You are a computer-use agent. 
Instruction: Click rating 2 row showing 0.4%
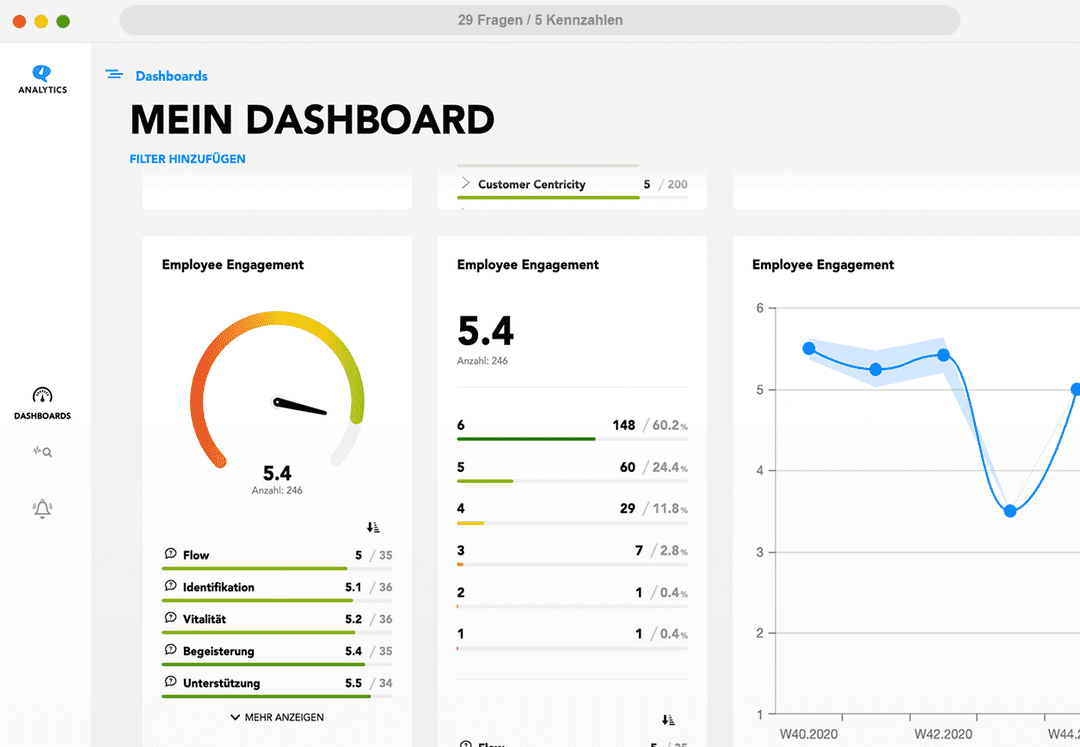[572, 597]
